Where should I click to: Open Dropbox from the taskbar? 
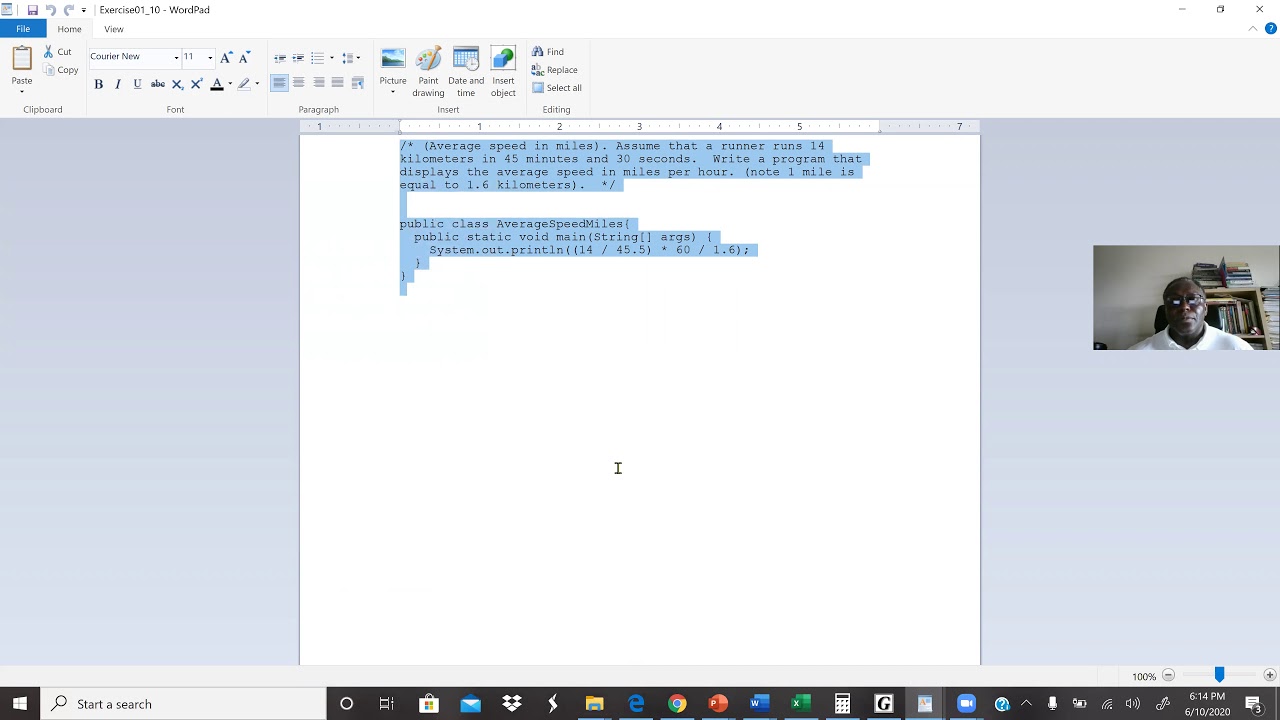(512, 704)
